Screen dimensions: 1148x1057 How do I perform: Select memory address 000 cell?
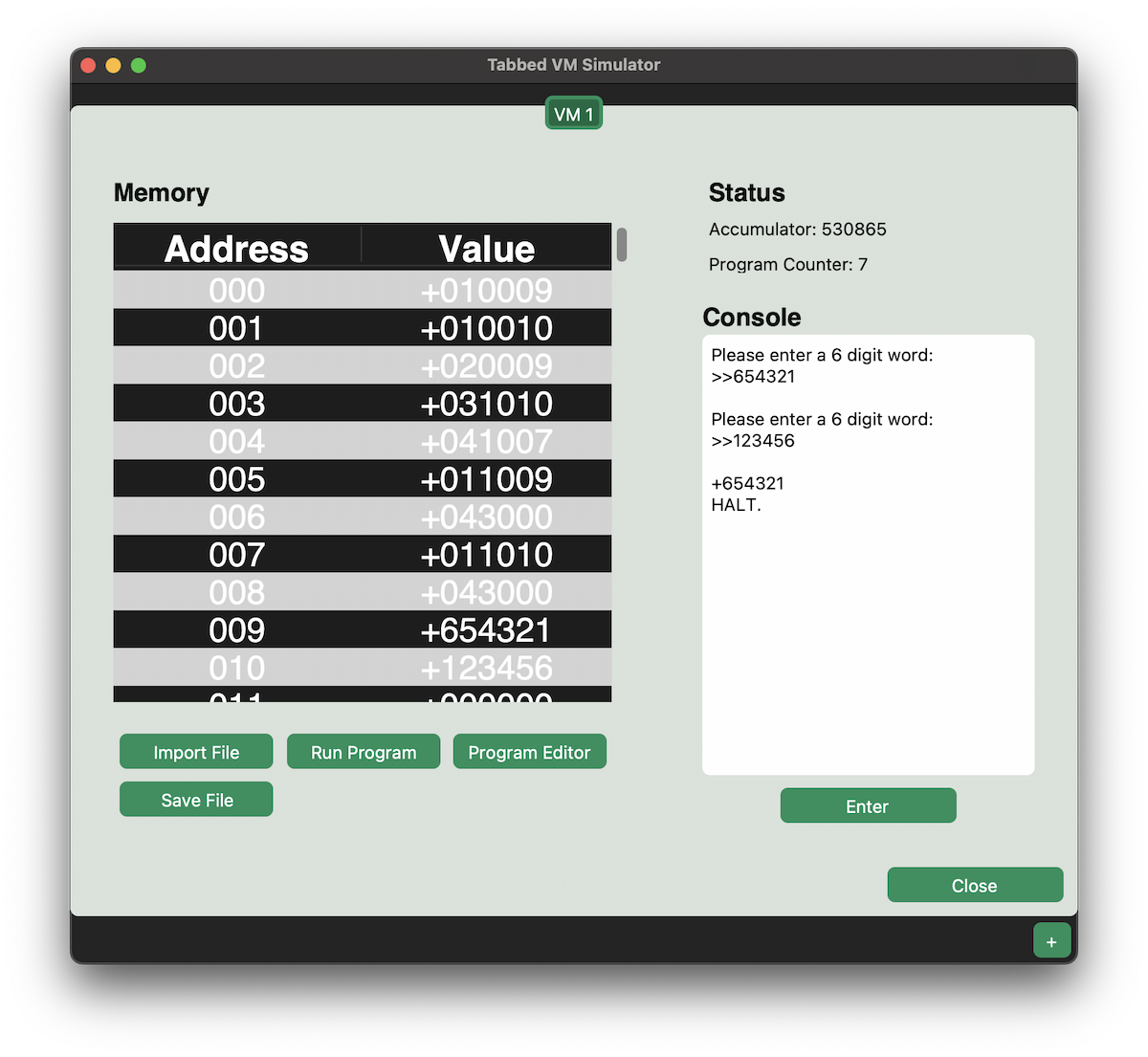click(237, 290)
